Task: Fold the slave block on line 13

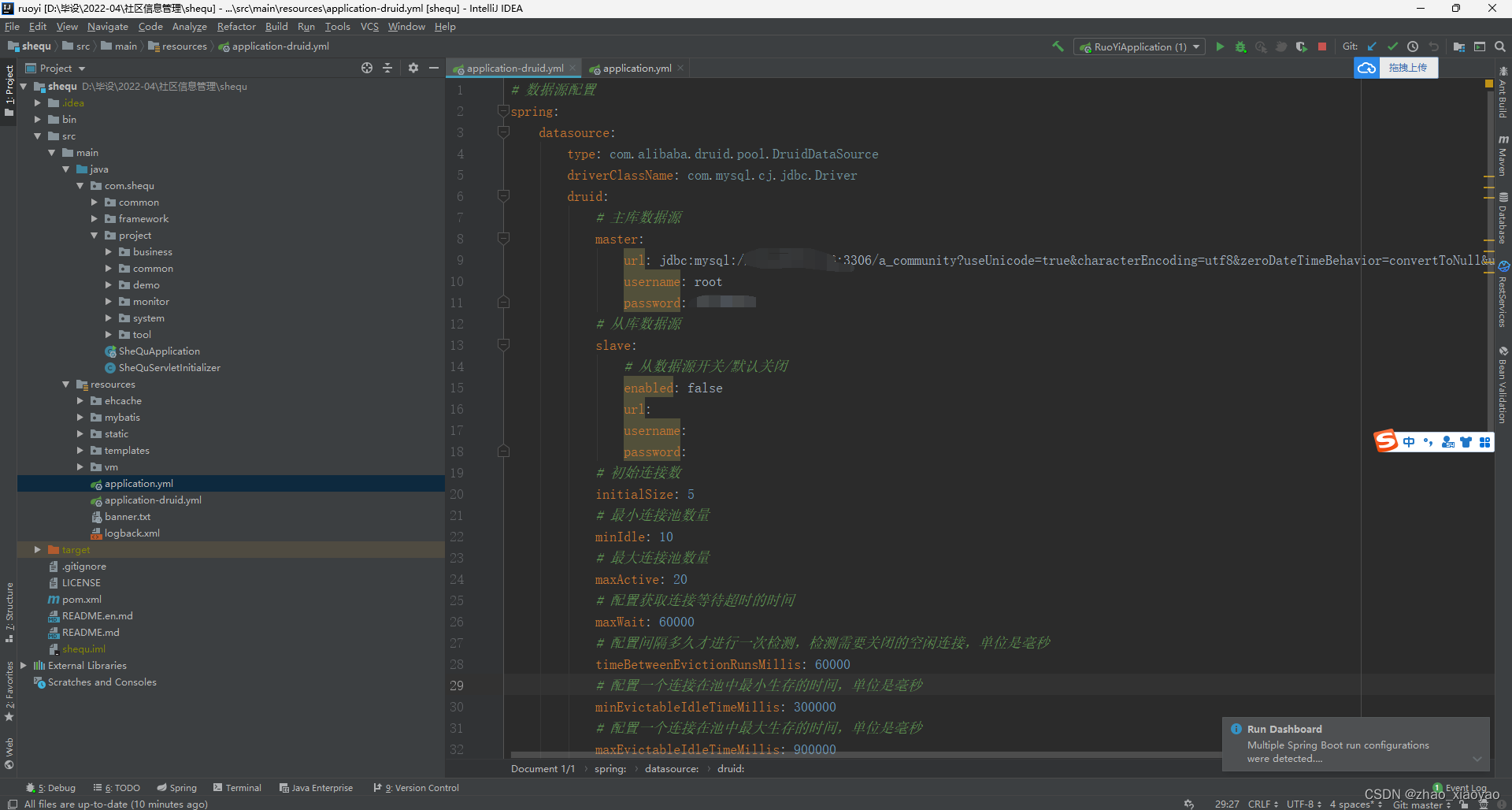Action: pos(503,345)
